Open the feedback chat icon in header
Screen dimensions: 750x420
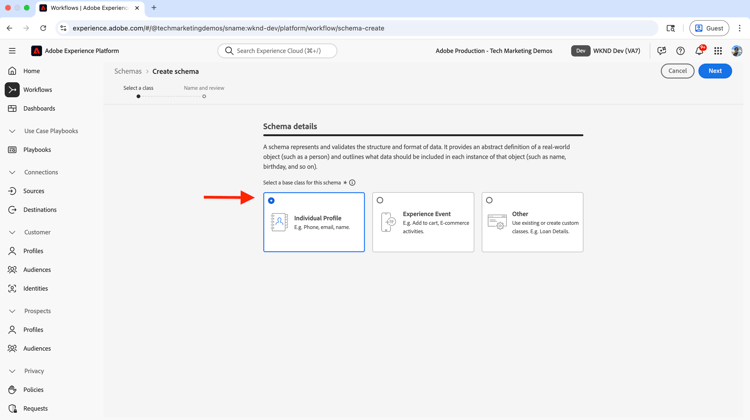(662, 51)
